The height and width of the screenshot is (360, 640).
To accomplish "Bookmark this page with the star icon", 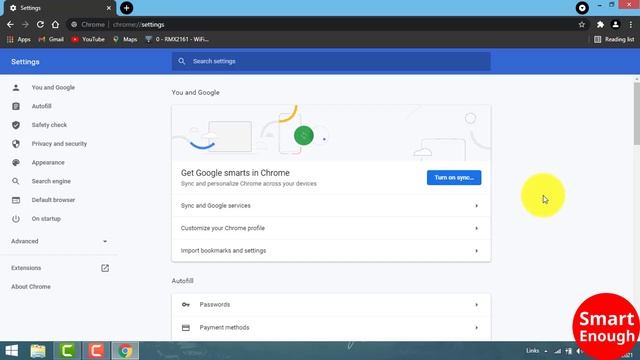I will point(582,24).
